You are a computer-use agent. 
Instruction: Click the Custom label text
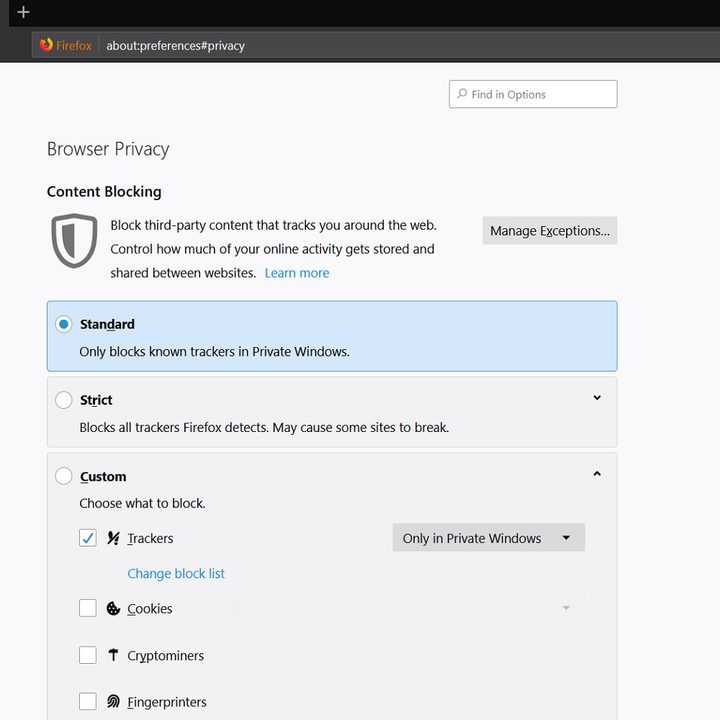pyautogui.click(x=103, y=477)
